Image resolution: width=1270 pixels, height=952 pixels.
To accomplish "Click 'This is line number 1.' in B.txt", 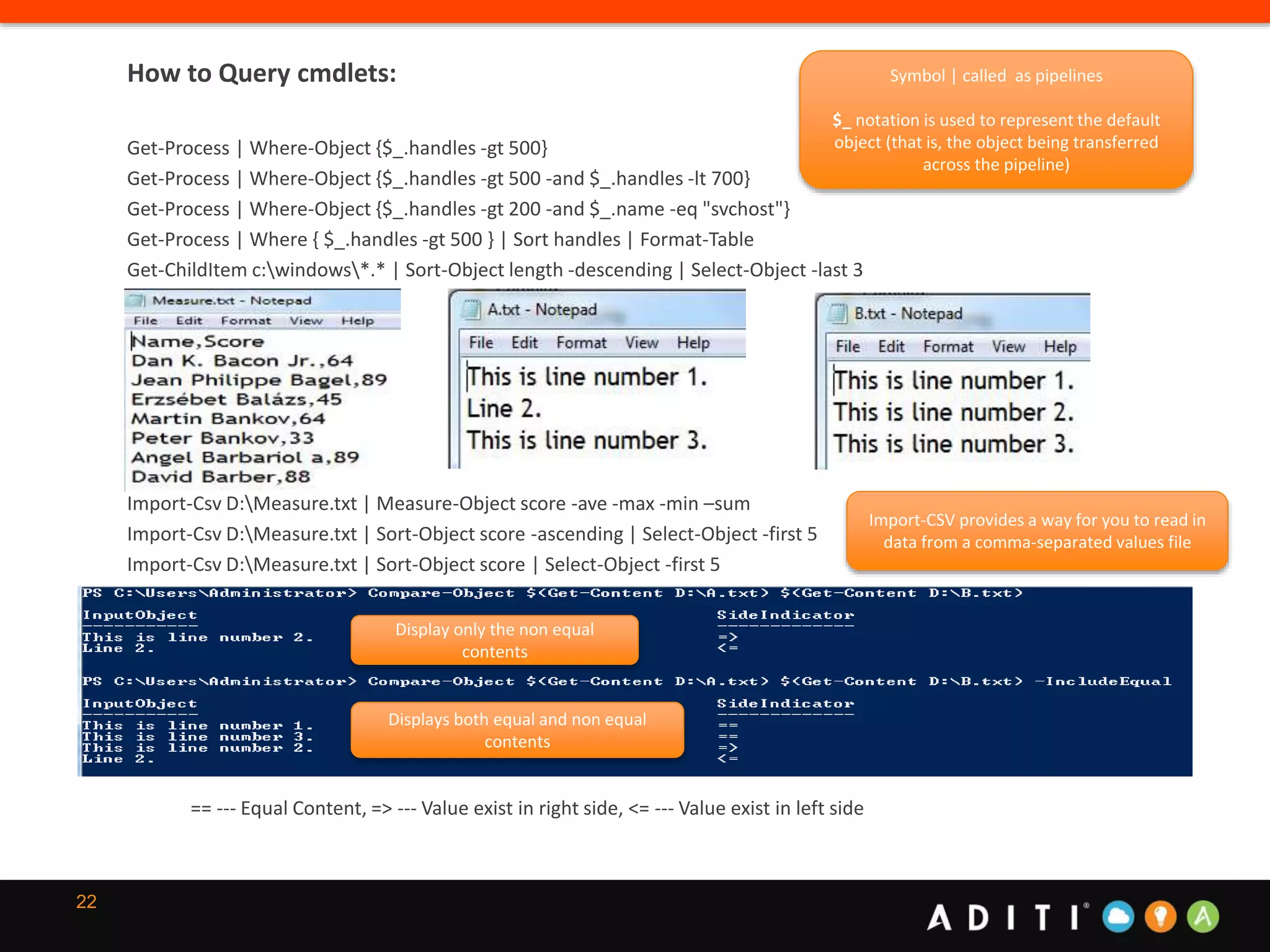I will pyautogui.click(x=954, y=381).
